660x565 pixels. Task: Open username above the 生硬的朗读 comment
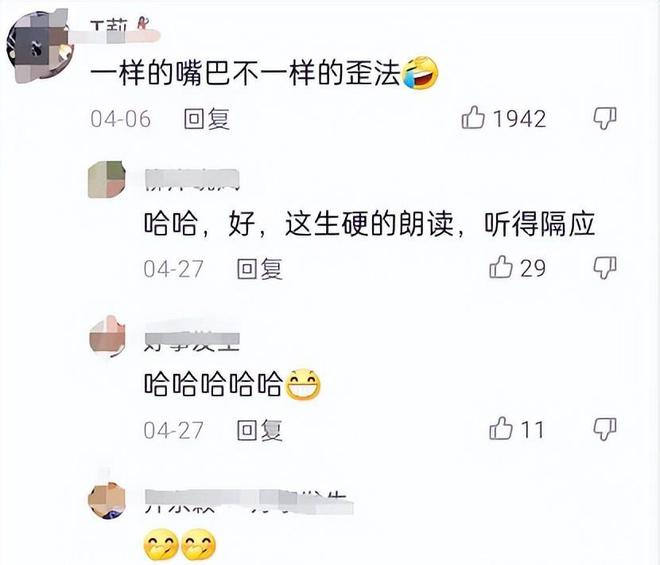(192, 180)
